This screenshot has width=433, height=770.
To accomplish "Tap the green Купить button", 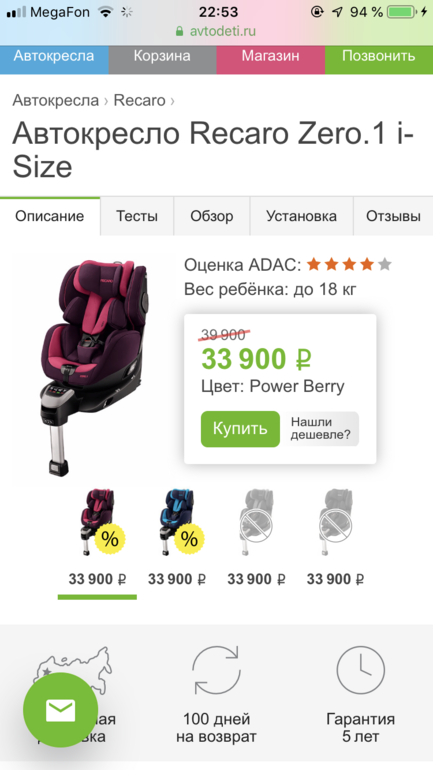I will pyautogui.click(x=240, y=429).
